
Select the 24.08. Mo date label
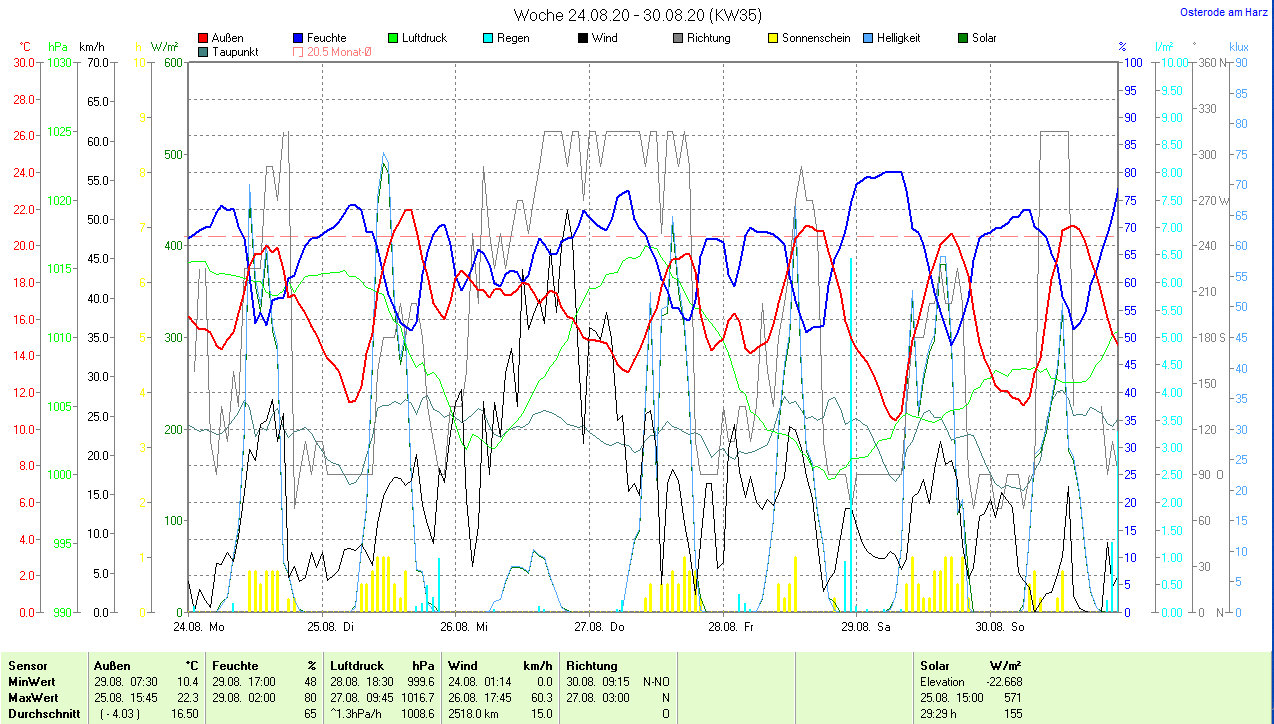(199, 627)
